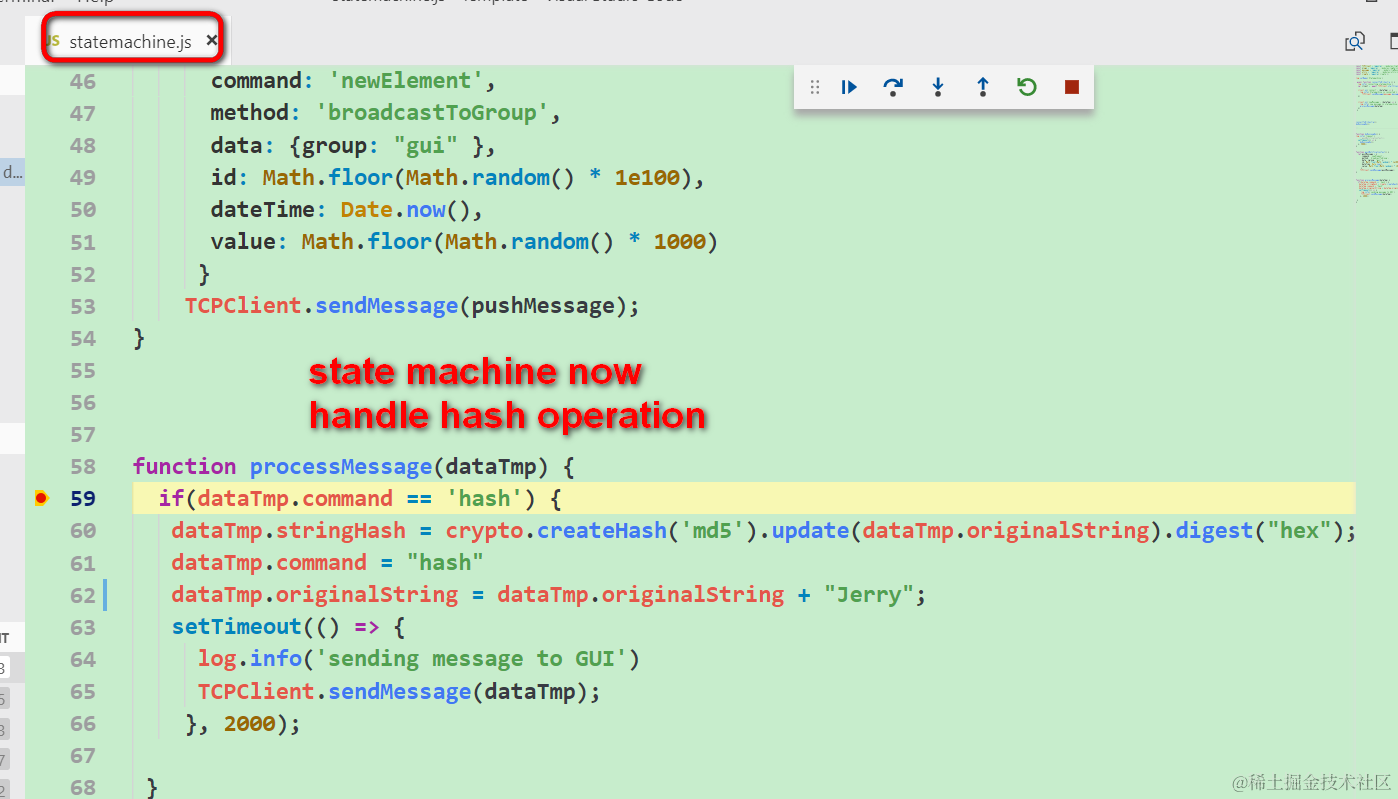Click the function keyword on line 58
This screenshot has width=1398, height=799.
(185, 466)
